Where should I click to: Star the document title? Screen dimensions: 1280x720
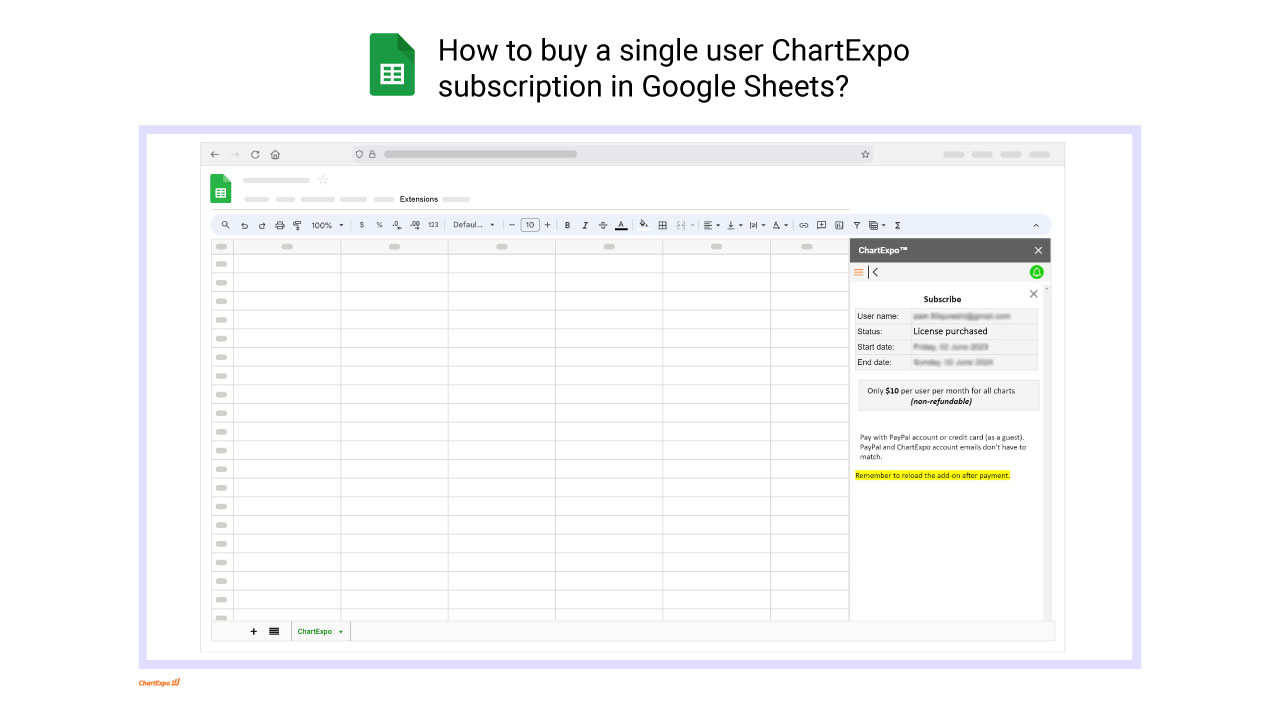[323, 180]
